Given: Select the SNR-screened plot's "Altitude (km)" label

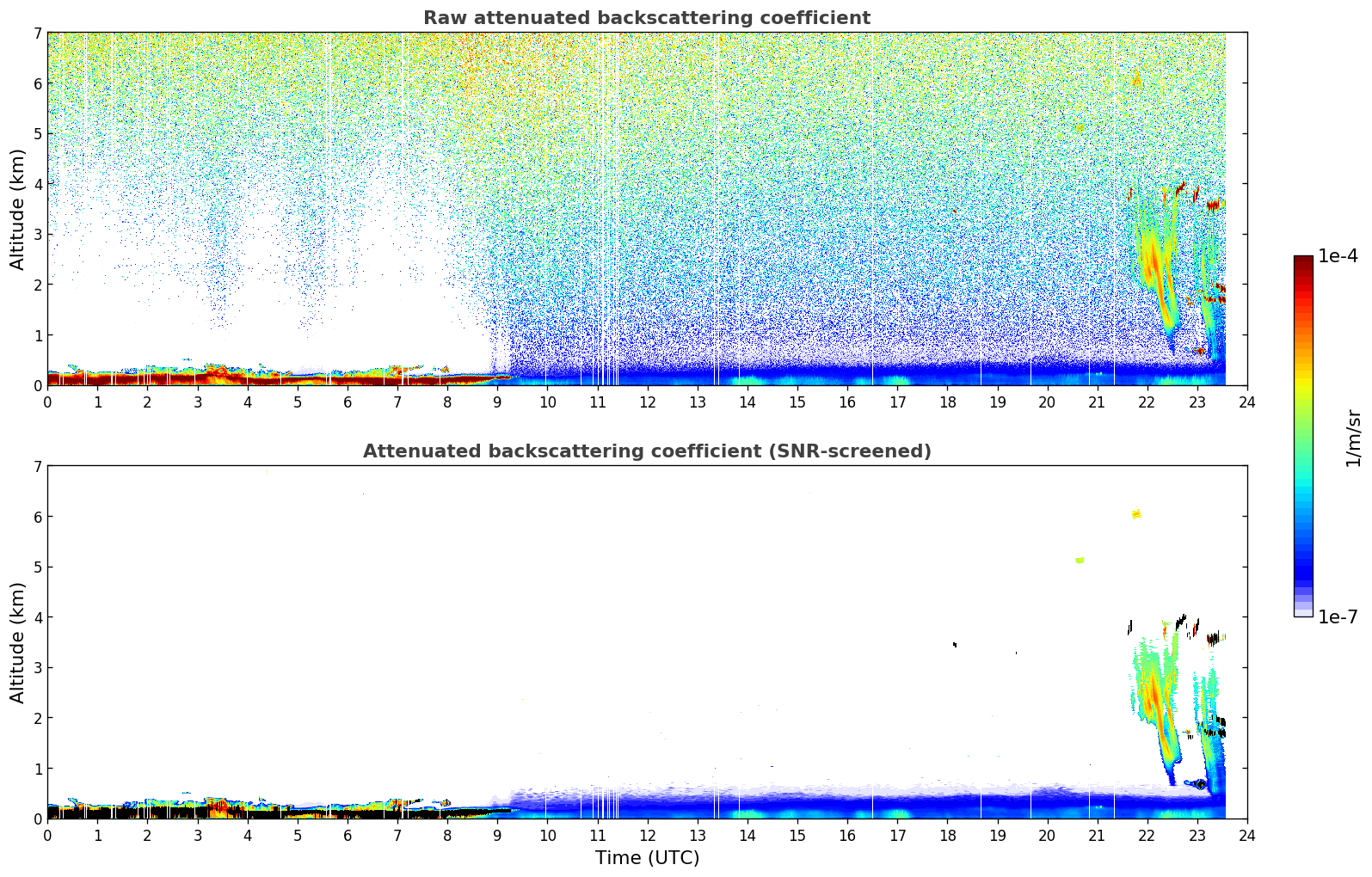Looking at the screenshot, I should (x=18, y=642).
